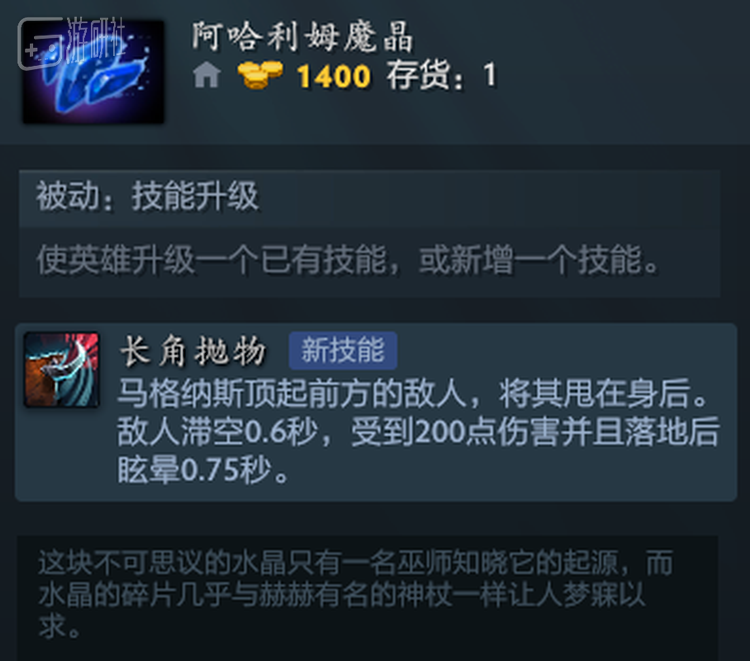Click the 长角抛物 ability name
This screenshot has height=661, width=750.
tap(193, 352)
